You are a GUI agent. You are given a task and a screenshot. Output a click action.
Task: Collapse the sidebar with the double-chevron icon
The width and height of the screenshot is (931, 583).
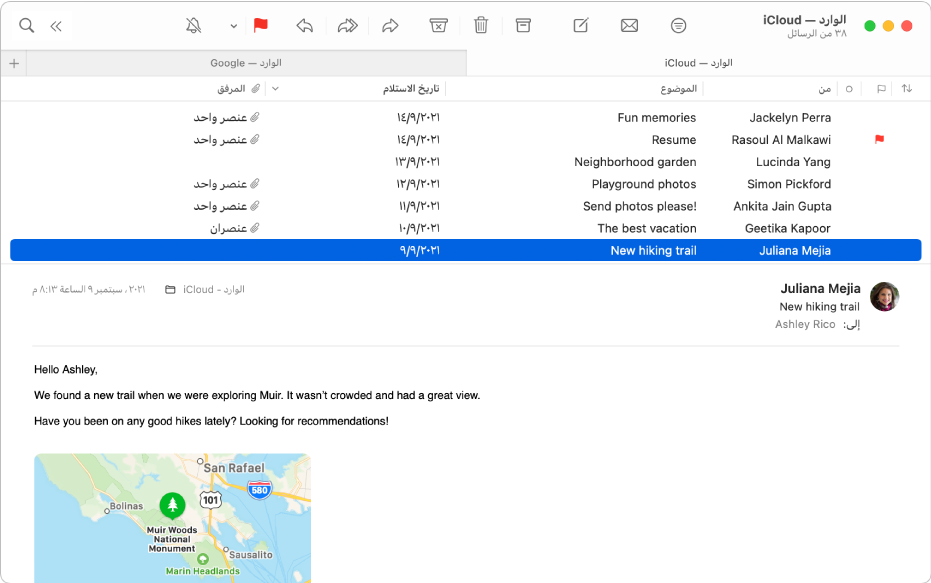click(56, 25)
